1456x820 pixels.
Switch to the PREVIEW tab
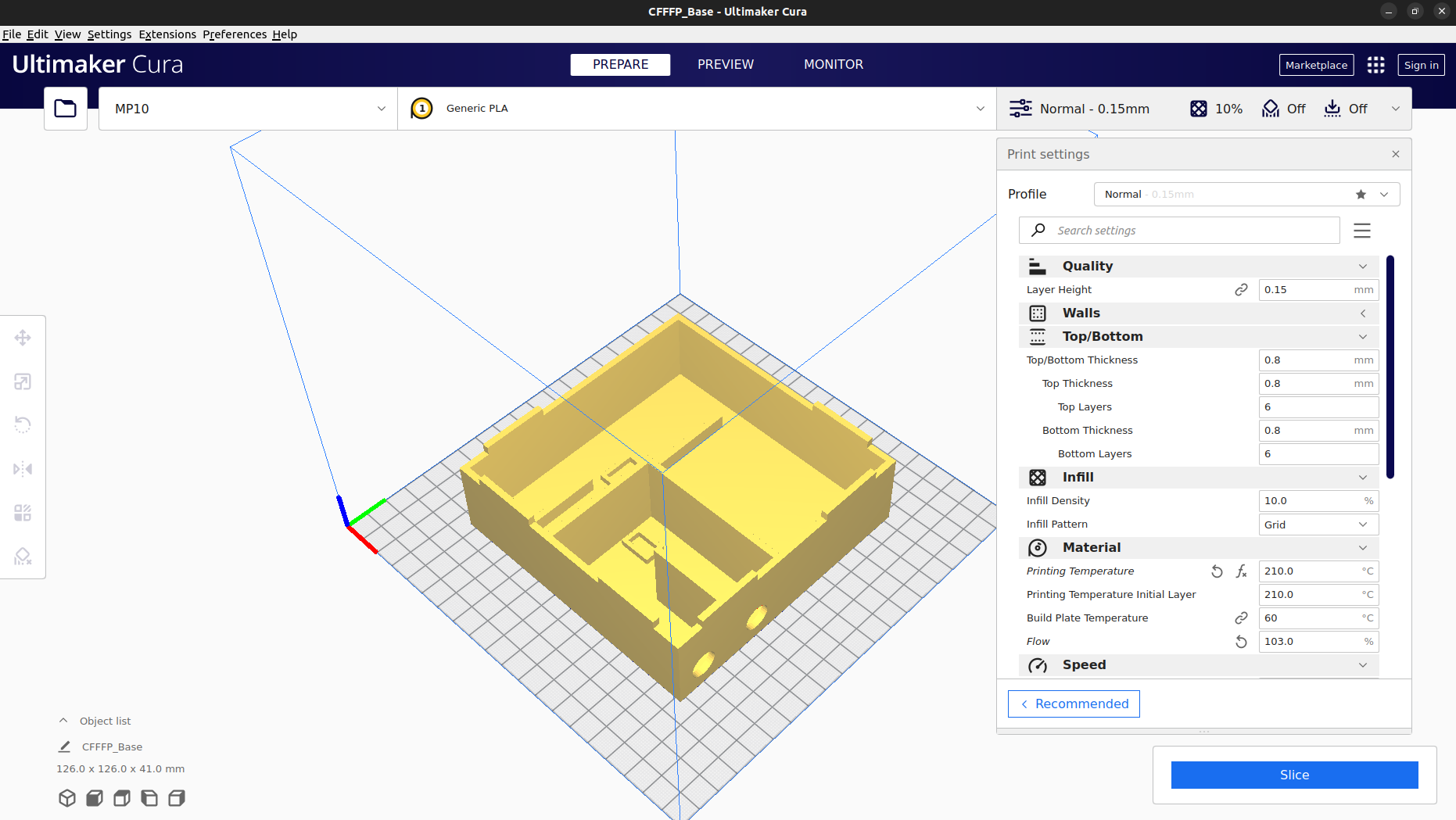click(725, 65)
